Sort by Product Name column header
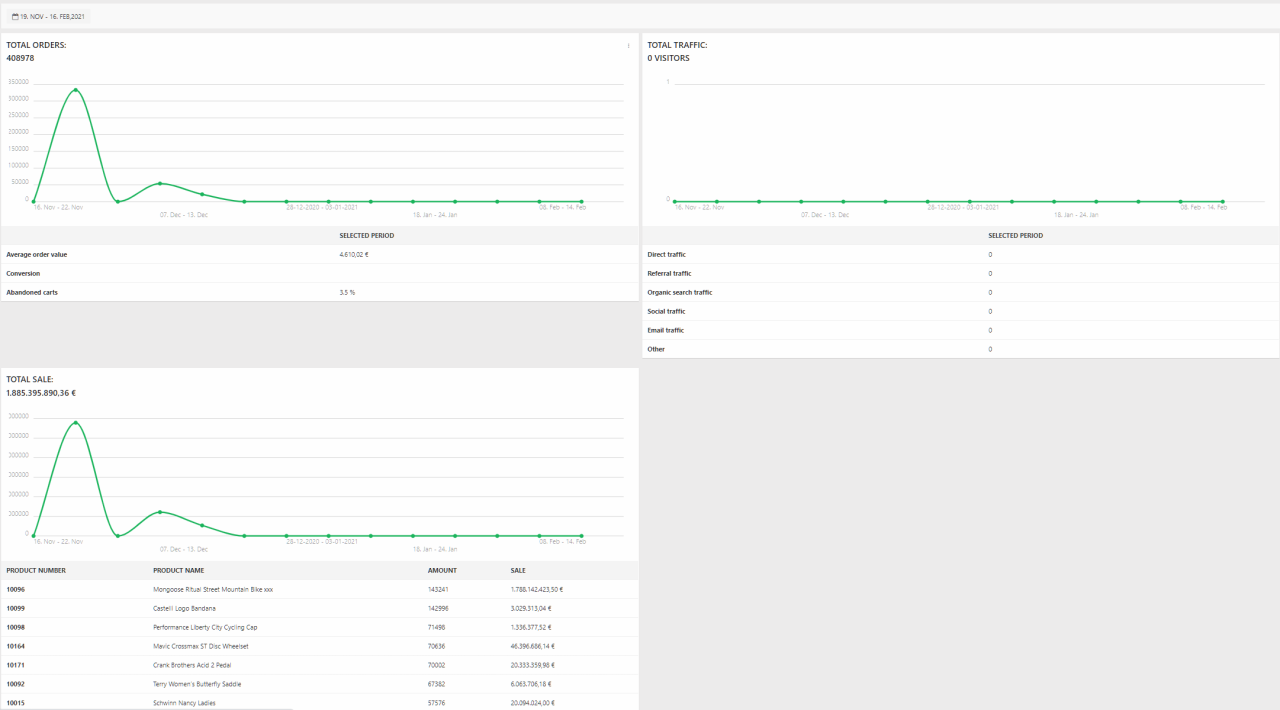 [178, 571]
